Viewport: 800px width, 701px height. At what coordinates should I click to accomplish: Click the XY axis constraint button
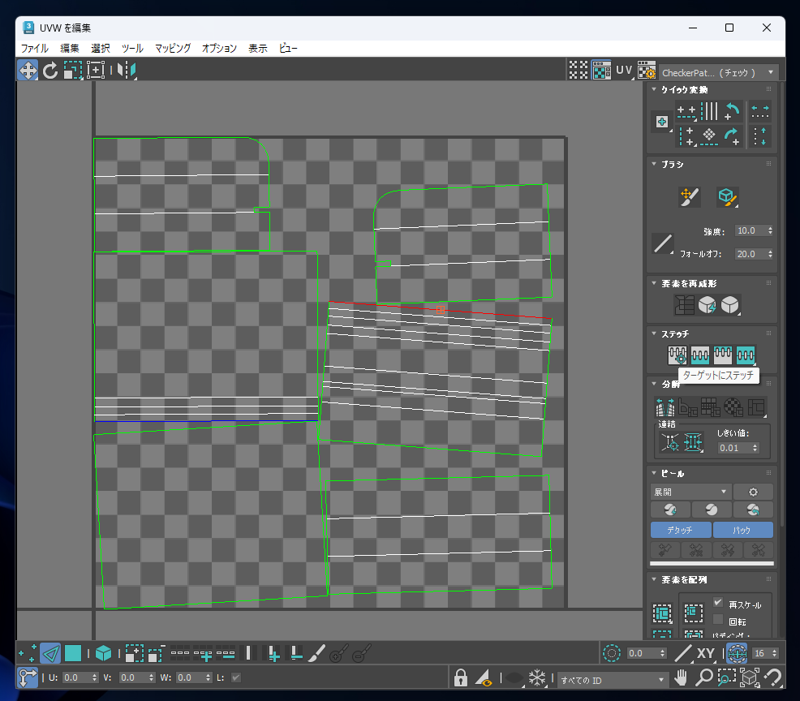pos(706,653)
